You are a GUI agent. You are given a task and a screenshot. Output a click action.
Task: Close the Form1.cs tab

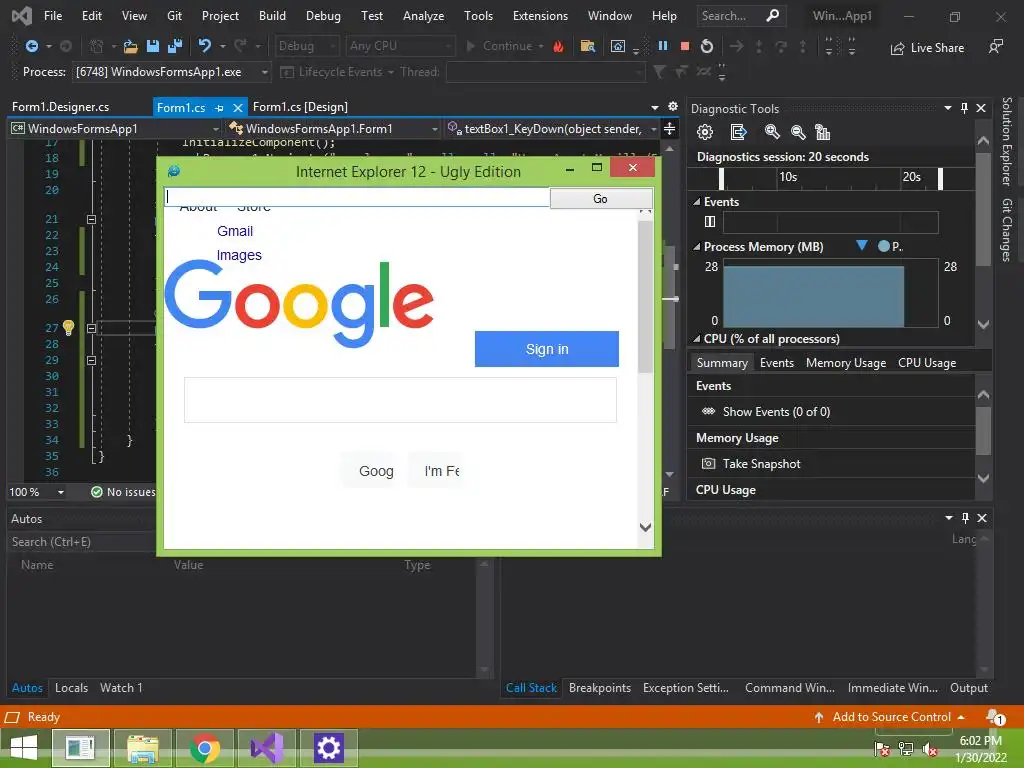click(x=238, y=108)
